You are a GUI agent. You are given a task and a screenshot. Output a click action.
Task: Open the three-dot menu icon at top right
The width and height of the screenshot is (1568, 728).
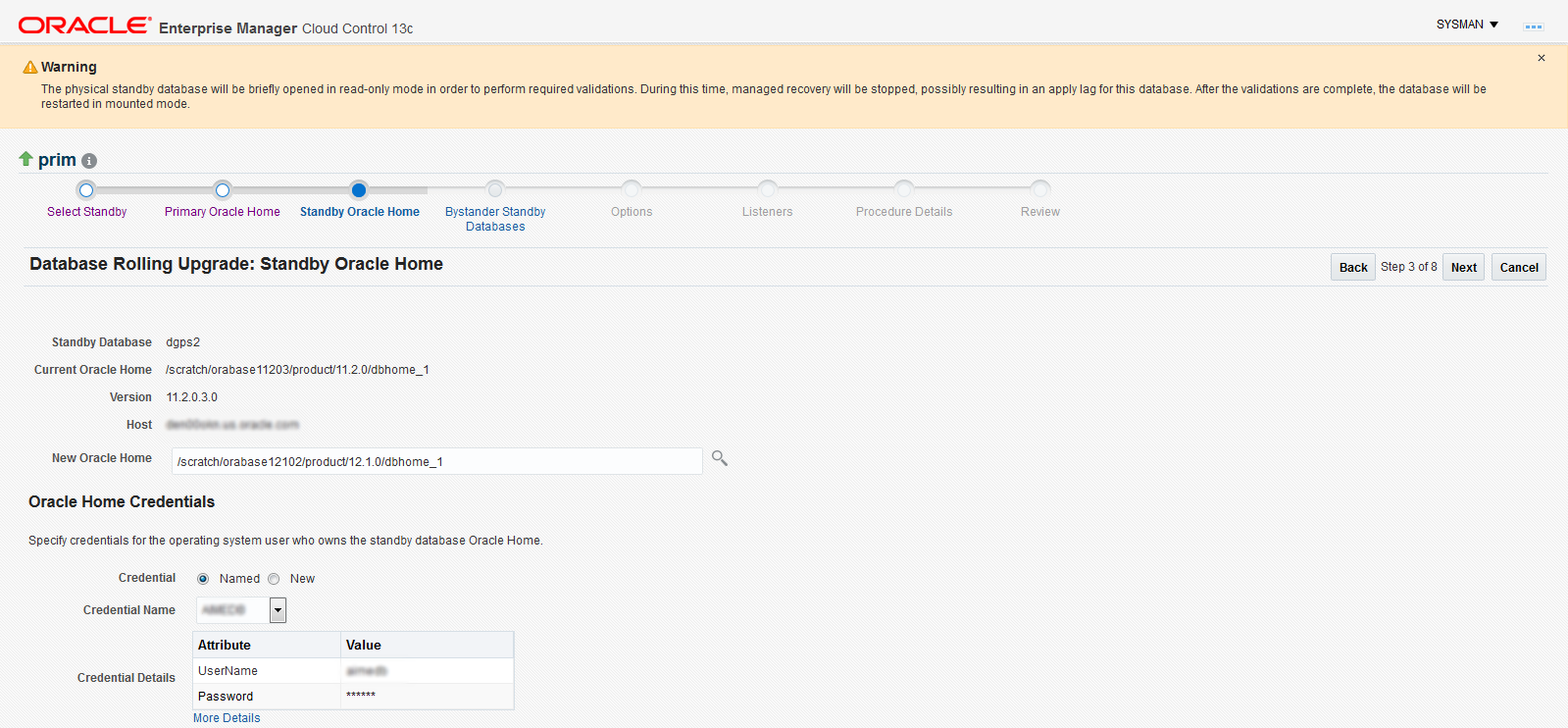point(1533,26)
